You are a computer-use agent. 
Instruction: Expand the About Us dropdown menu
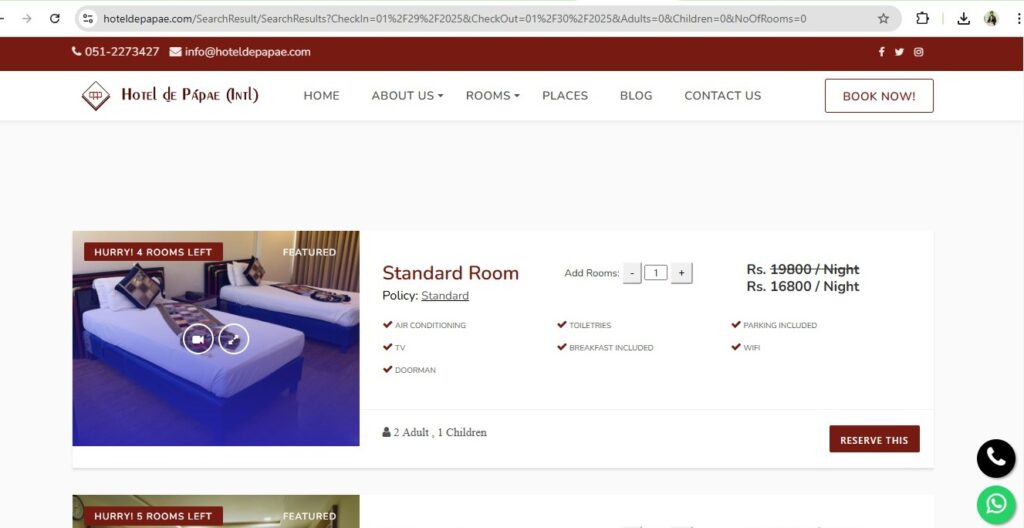(x=407, y=95)
